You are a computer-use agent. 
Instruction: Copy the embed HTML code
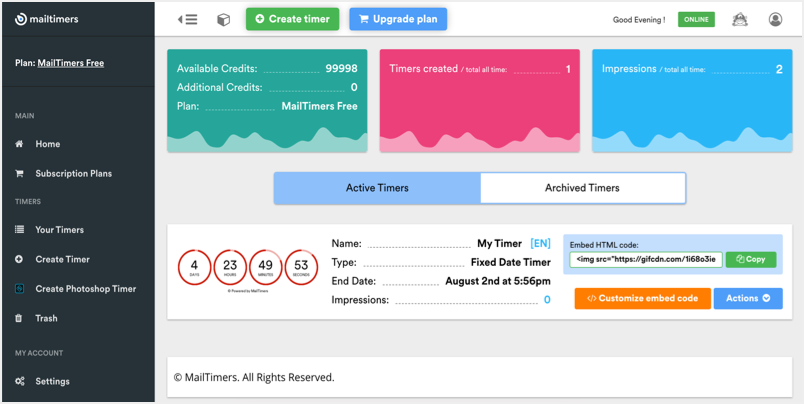[751, 259]
